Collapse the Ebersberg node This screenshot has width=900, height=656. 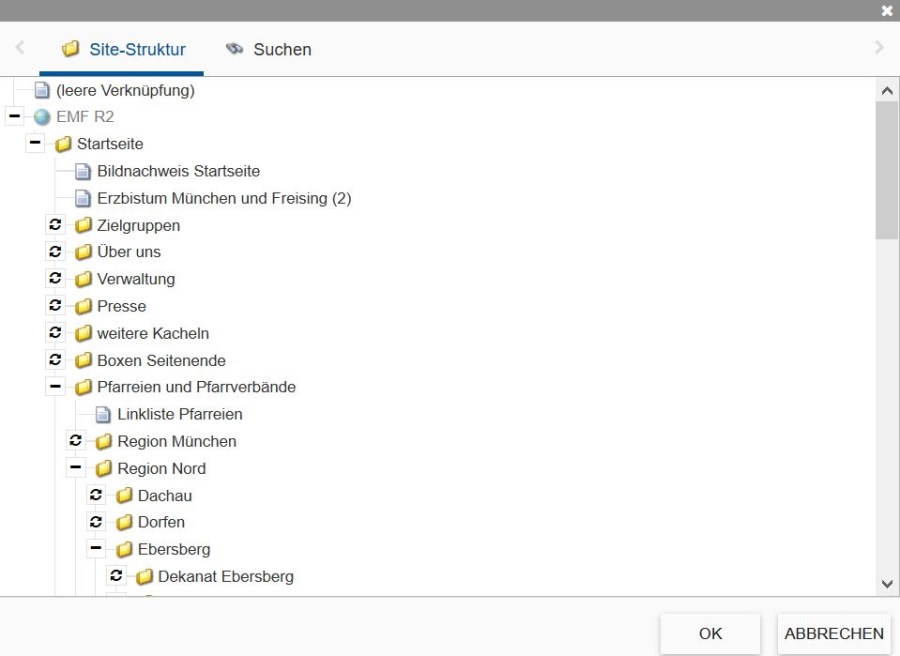click(96, 549)
